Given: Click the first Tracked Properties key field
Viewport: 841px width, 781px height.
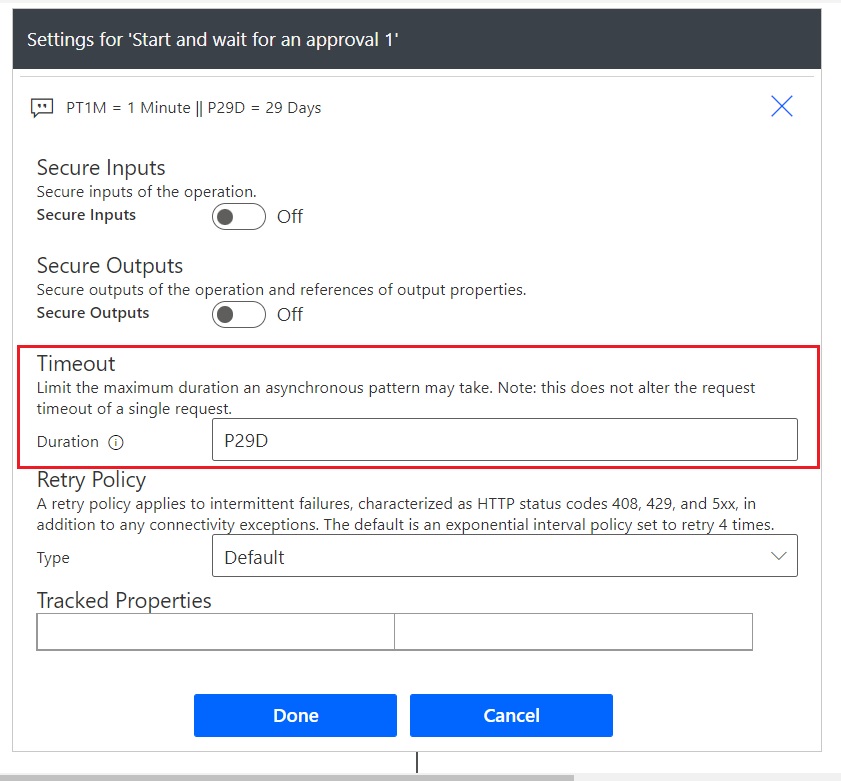Looking at the screenshot, I should (215, 632).
